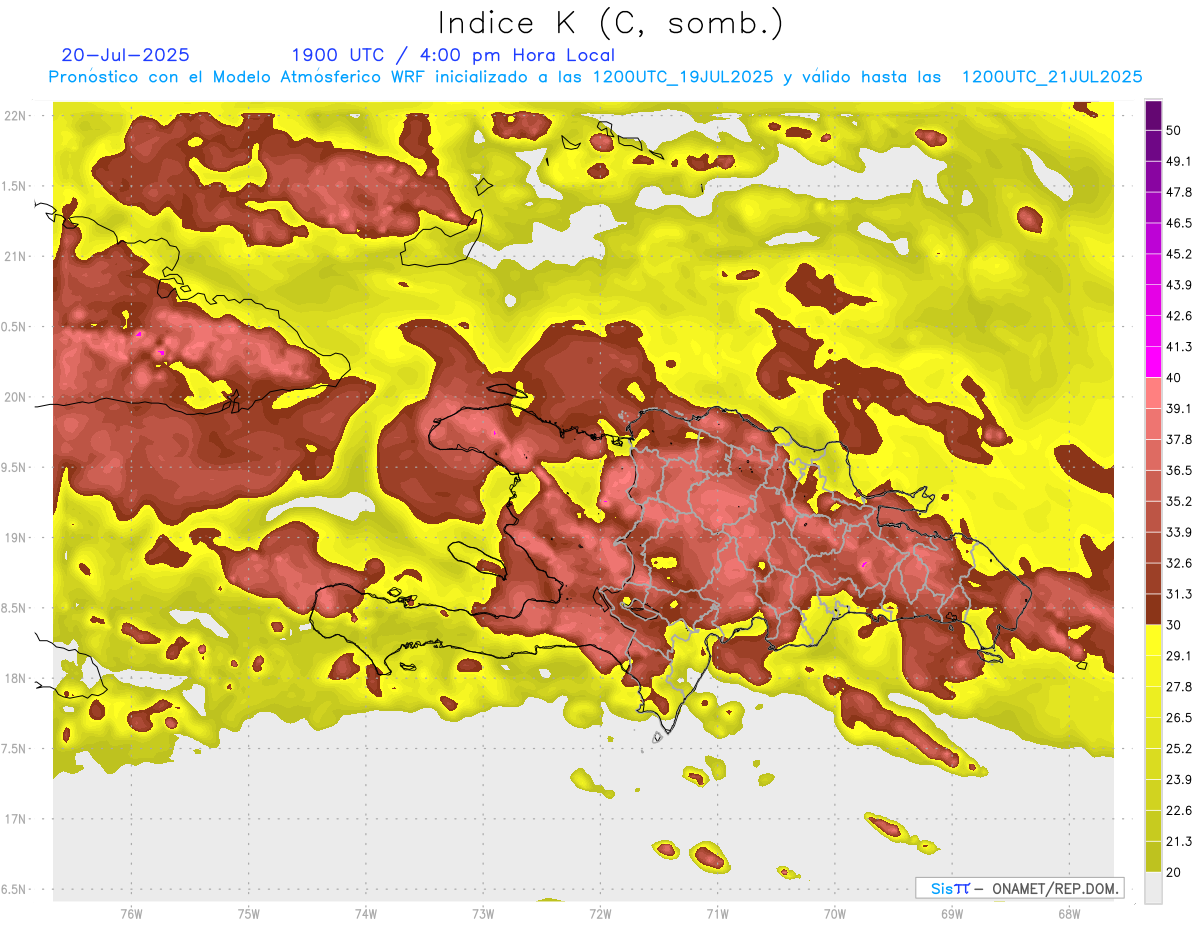The height and width of the screenshot is (927, 1200).
Task: Click the magenta swatch above 41.3
Action: tap(1153, 331)
